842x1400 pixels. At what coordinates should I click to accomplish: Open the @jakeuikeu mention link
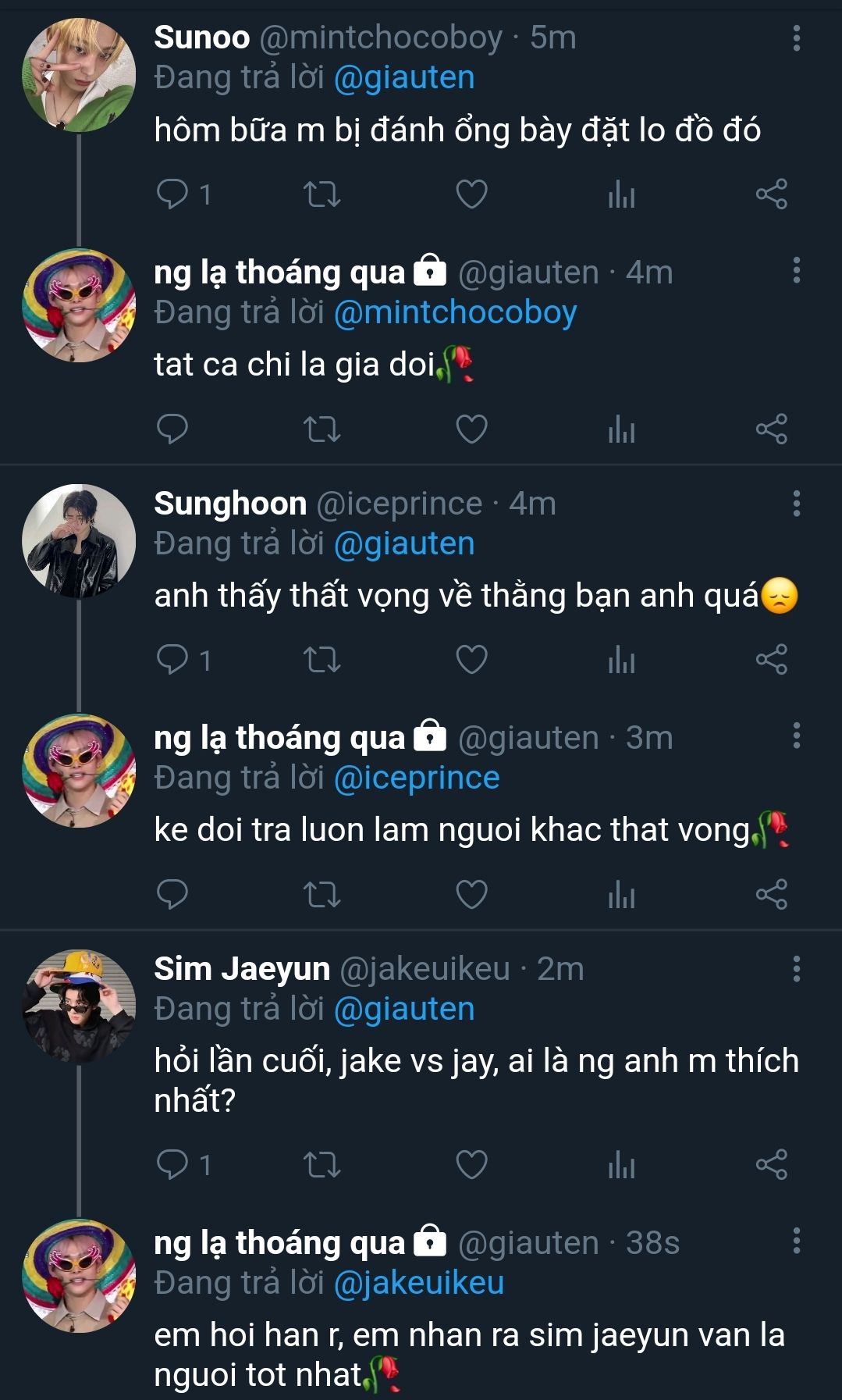tap(419, 1283)
